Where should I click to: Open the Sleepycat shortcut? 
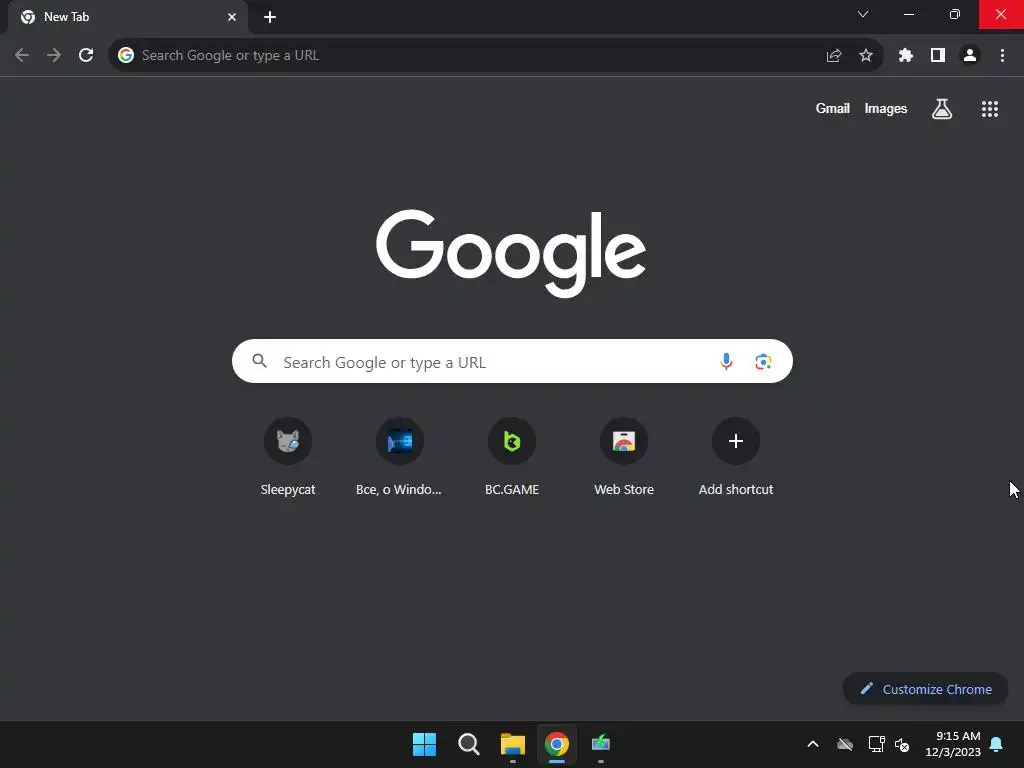click(288, 456)
